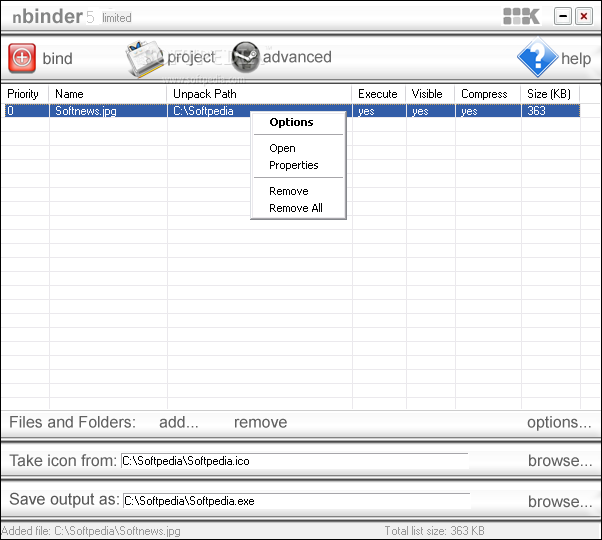Click the Size (KB) column header
Screen dimensions: 602x540
coord(549,94)
